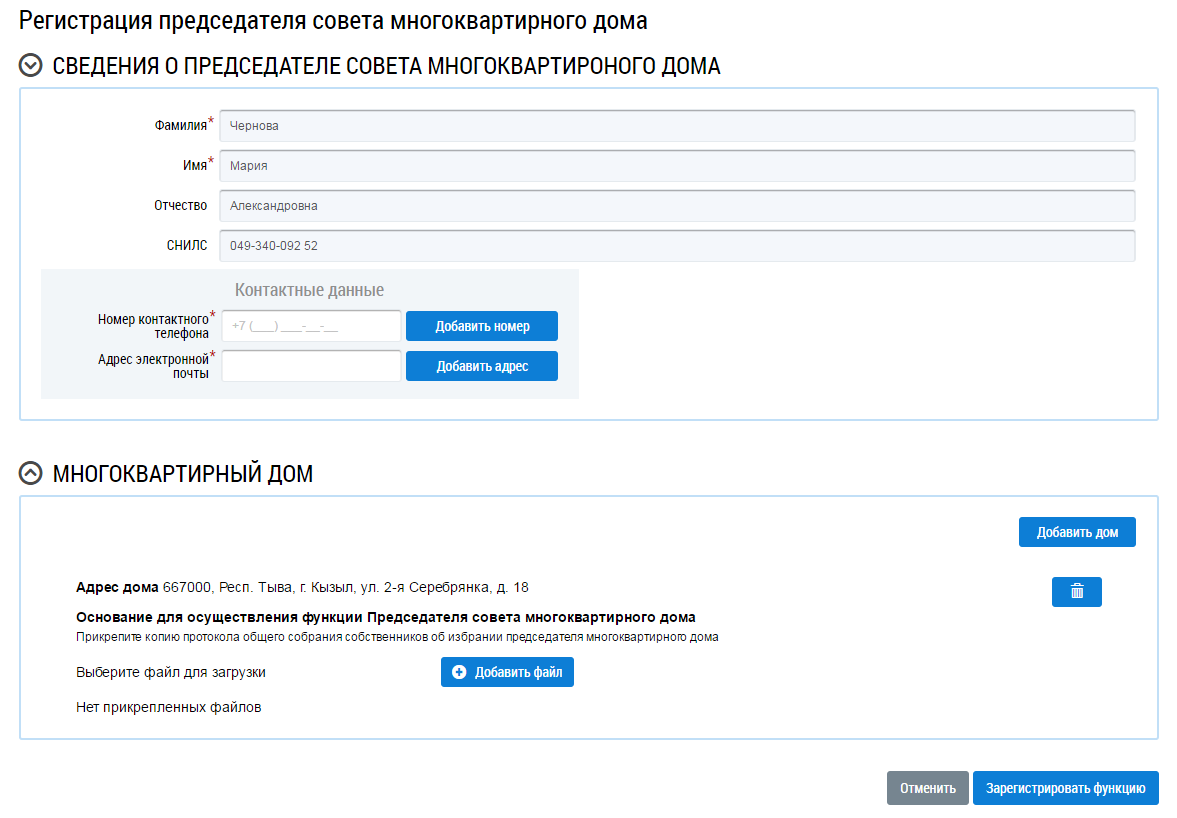This screenshot has width=1177, height=818.
Task: Click the Контактные данные subheading
Action: point(309,290)
